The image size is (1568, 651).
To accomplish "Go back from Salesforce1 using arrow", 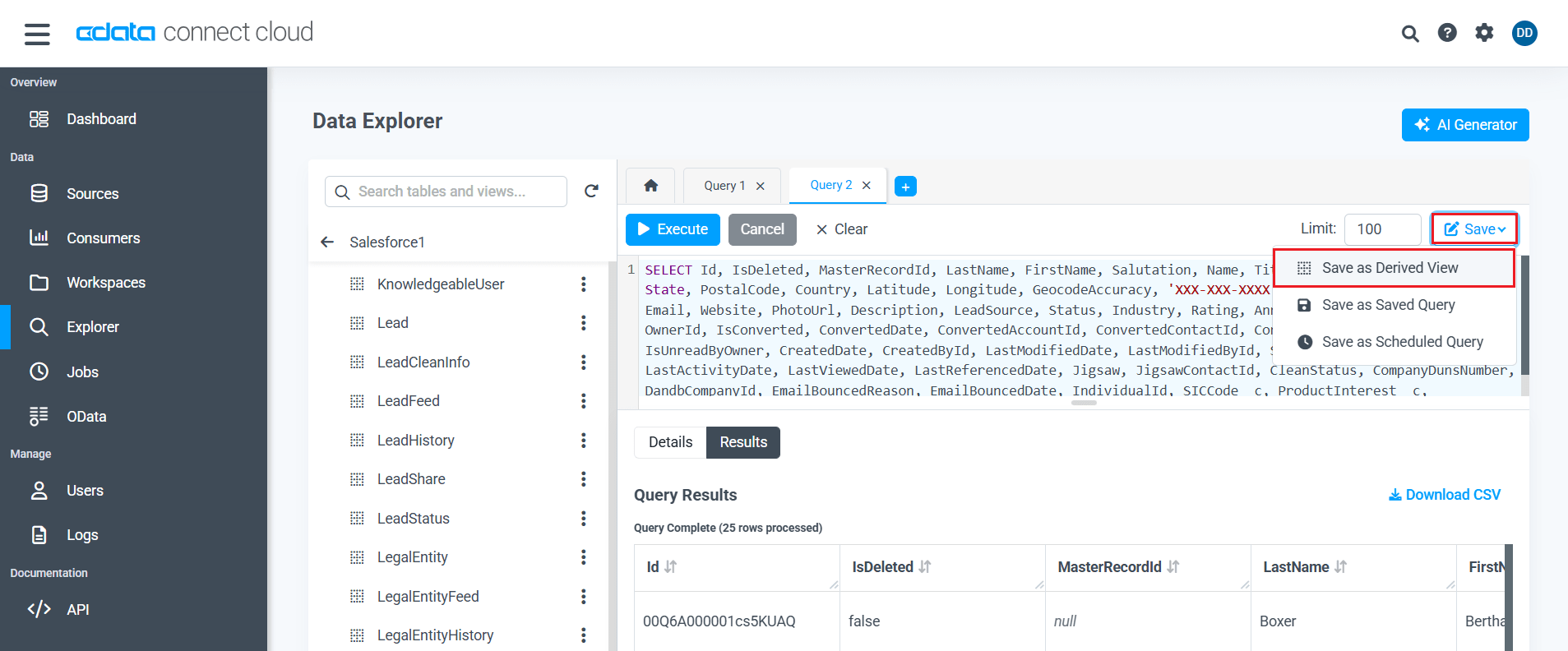I will click(327, 242).
